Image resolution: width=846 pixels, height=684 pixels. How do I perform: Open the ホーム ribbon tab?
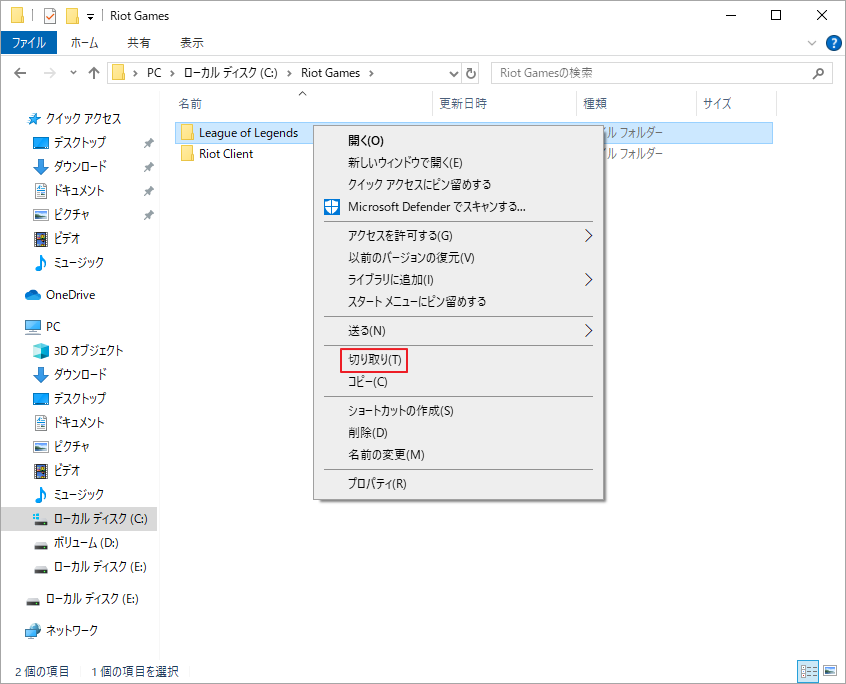tap(85, 43)
